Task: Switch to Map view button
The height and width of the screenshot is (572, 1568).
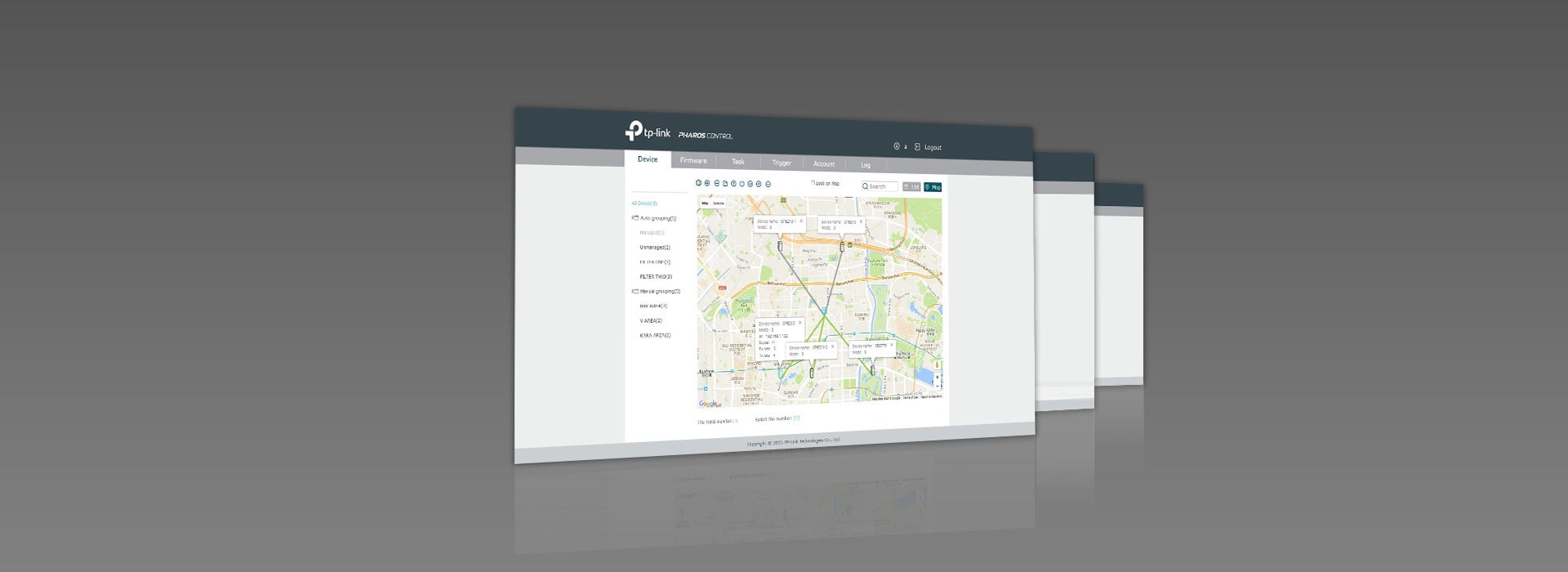Action: (933, 187)
